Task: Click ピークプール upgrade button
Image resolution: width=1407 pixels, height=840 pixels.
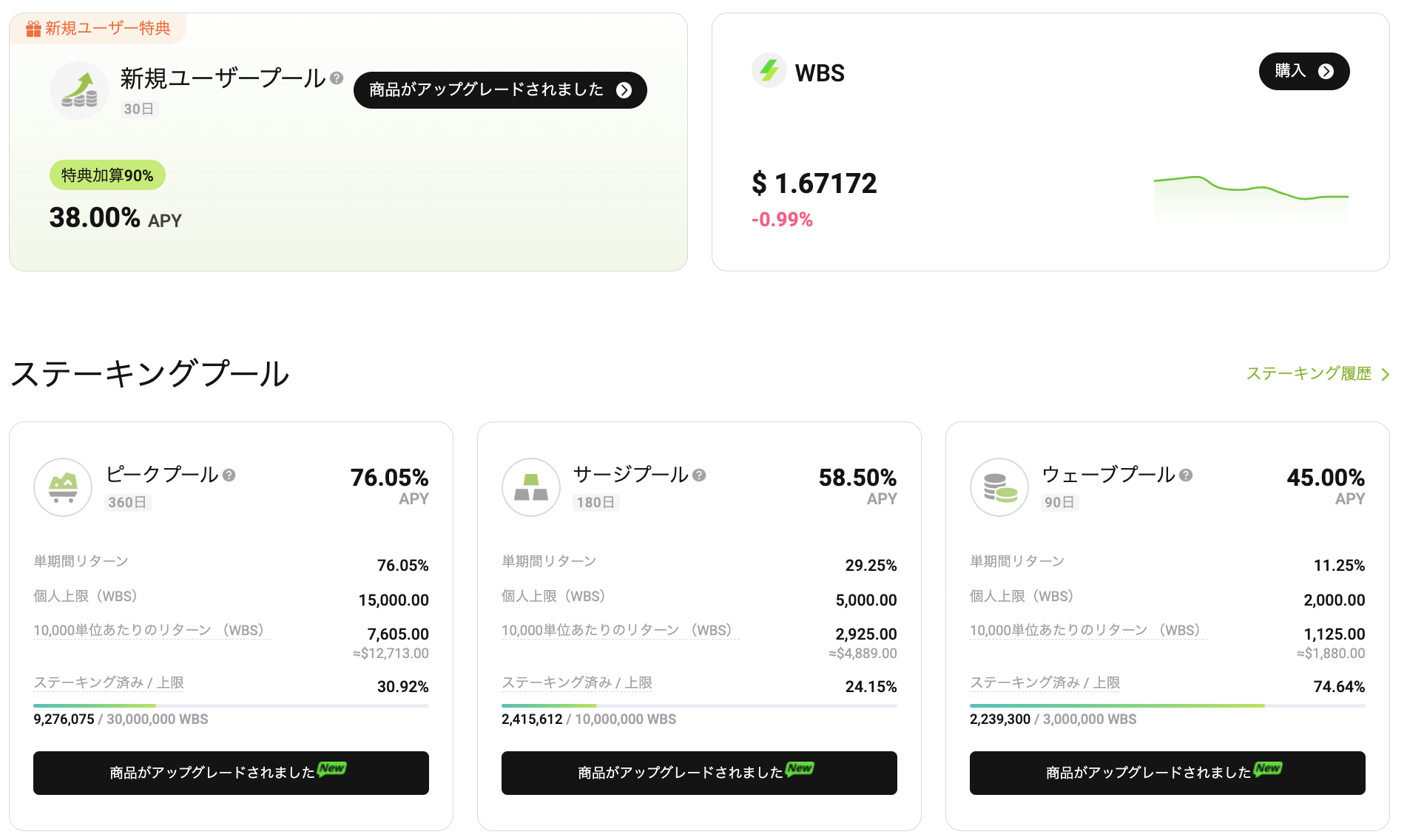Action: pyautogui.click(x=231, y=773)
